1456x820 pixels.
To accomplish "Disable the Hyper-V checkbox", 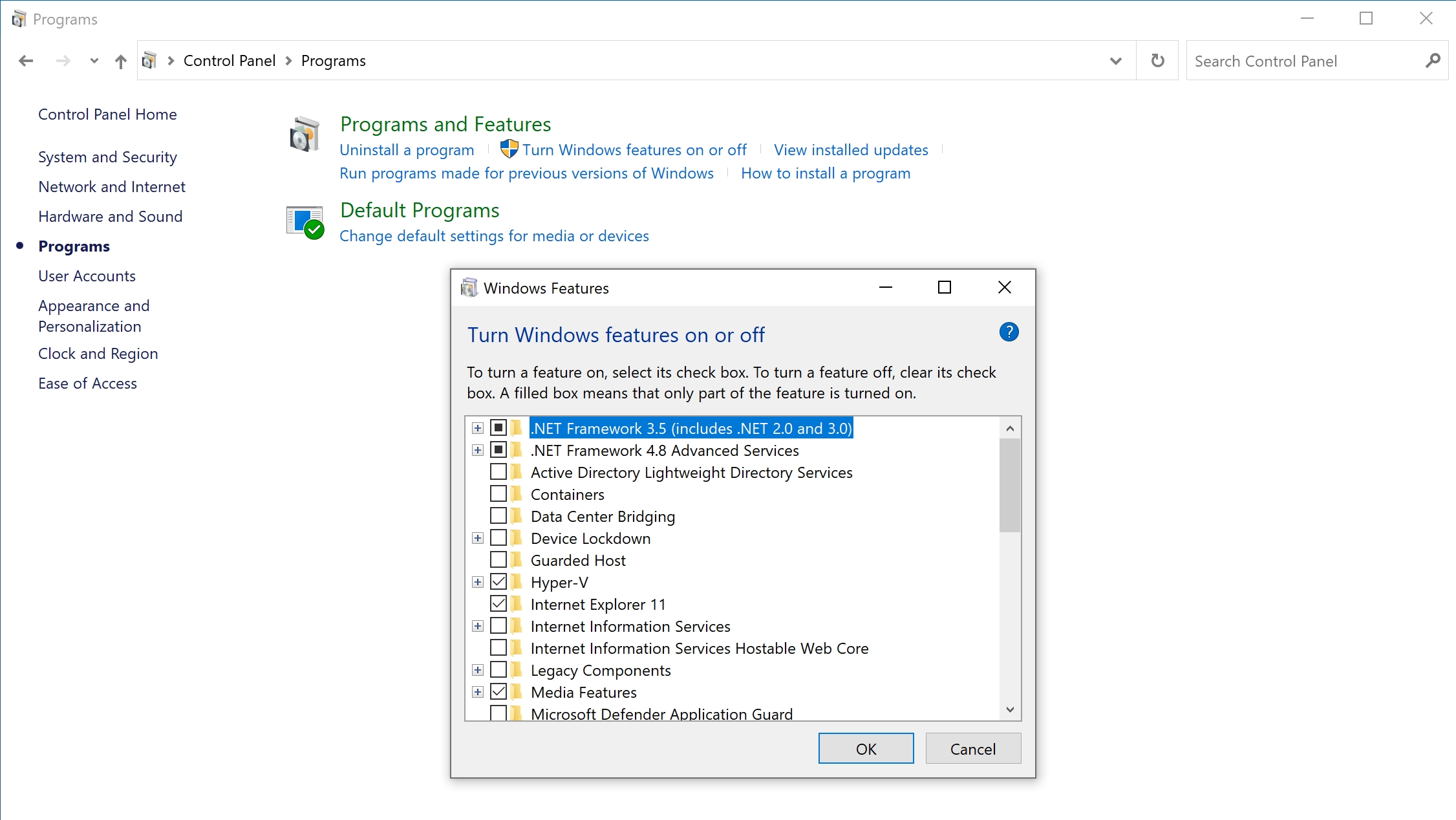I will pos(498,582).
